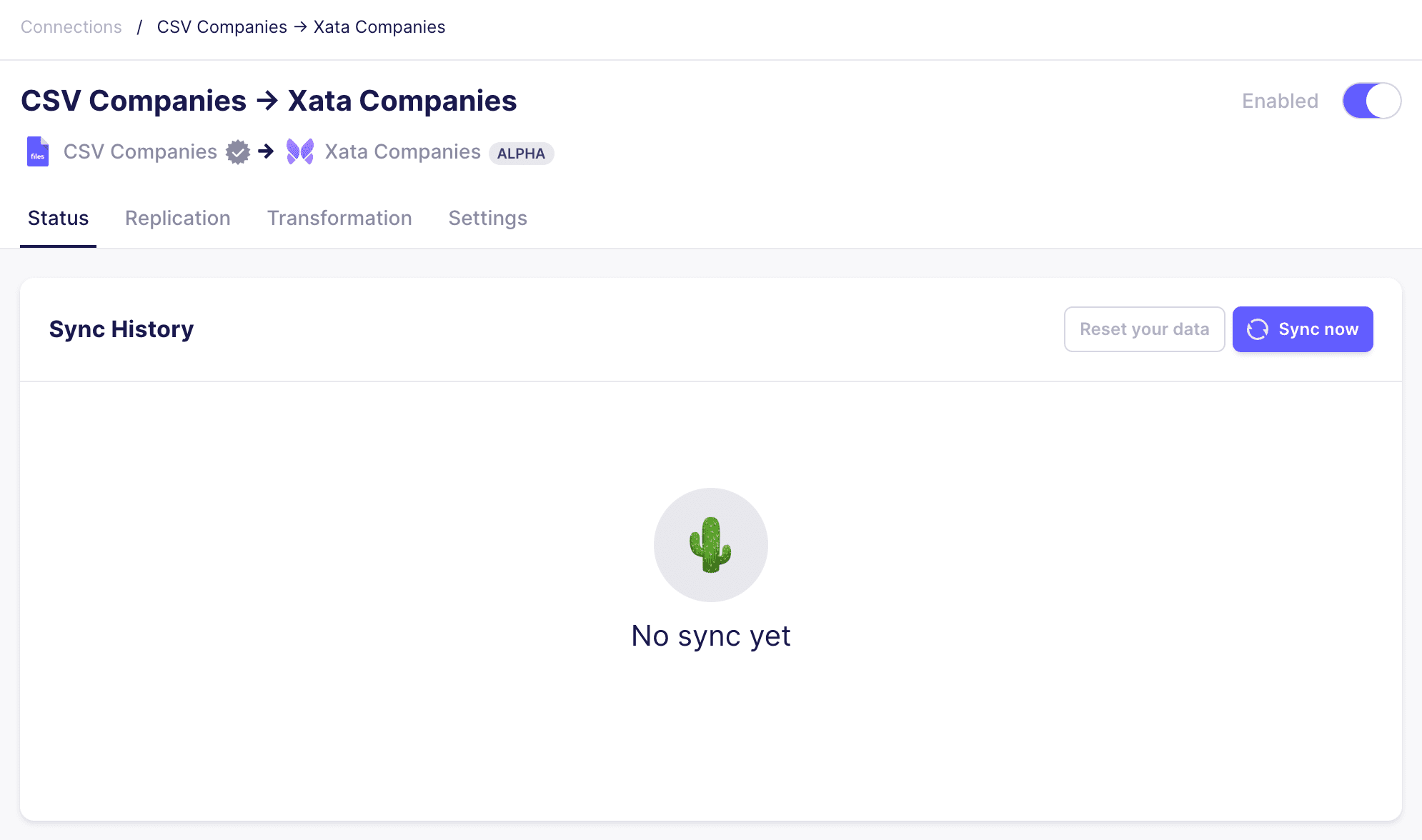Open the Settings tab
This screenshot has width=1422, height=840.
click(487, 217)
